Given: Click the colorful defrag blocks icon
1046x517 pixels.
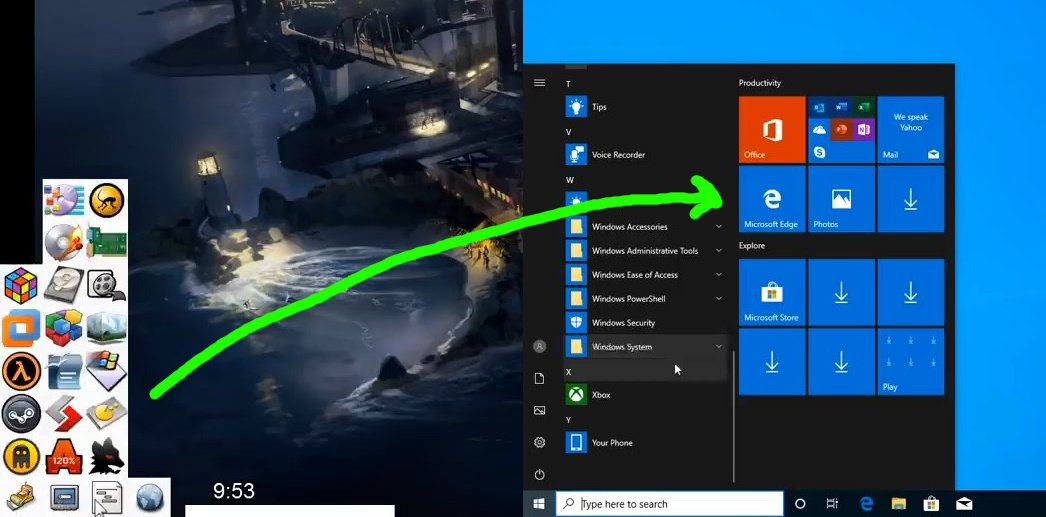Looking at the screenshot, I should 64,328.
